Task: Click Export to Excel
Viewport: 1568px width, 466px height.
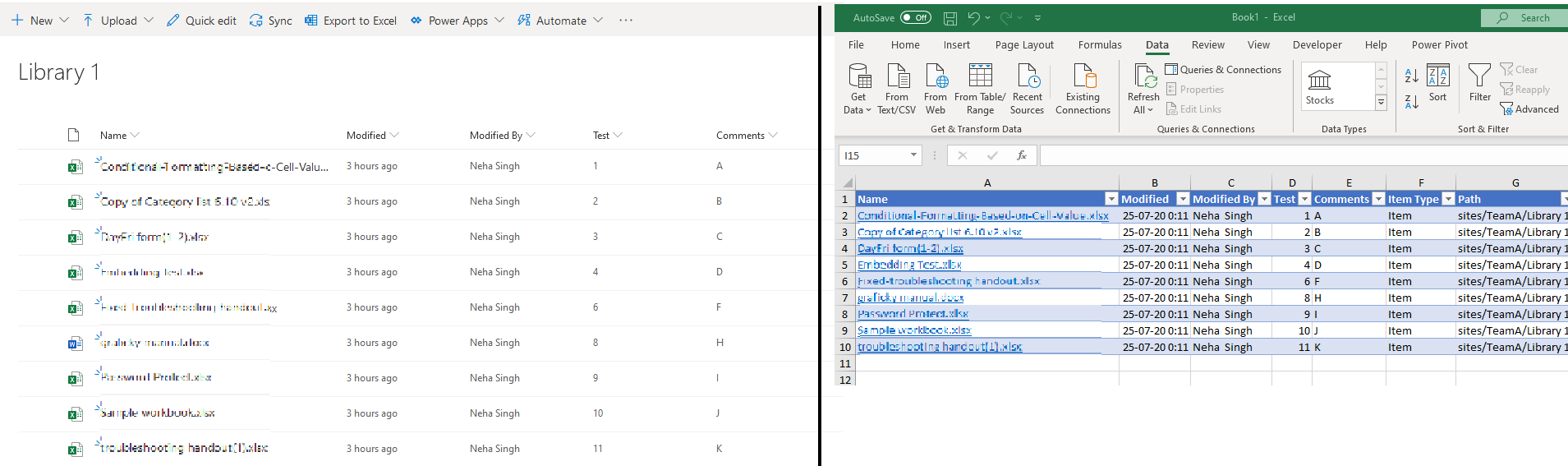Action: click(351, 21)
